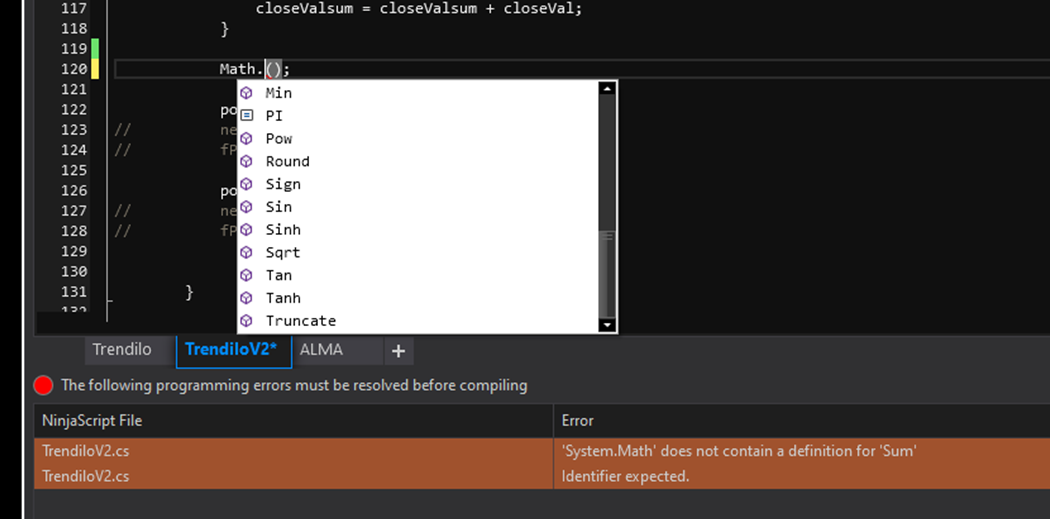Switch to the Trendilo tab

click(x=122, y=350)
